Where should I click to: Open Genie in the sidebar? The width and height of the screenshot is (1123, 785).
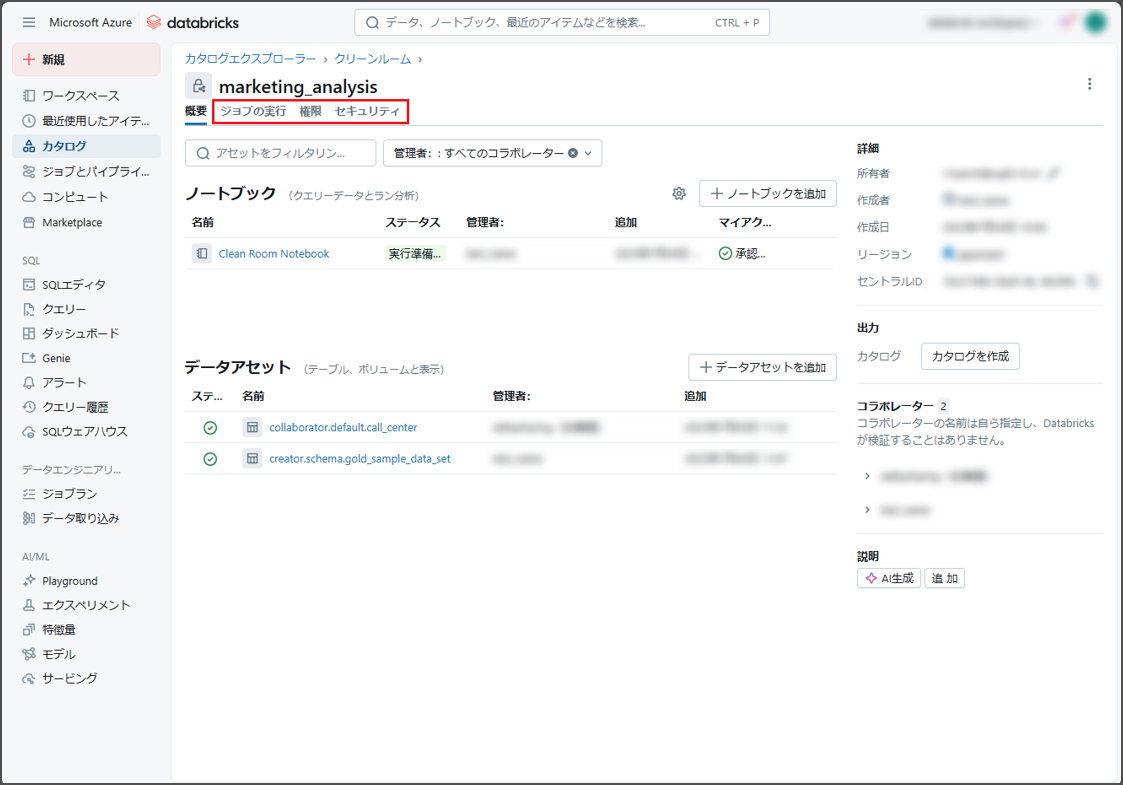point(87,358)
